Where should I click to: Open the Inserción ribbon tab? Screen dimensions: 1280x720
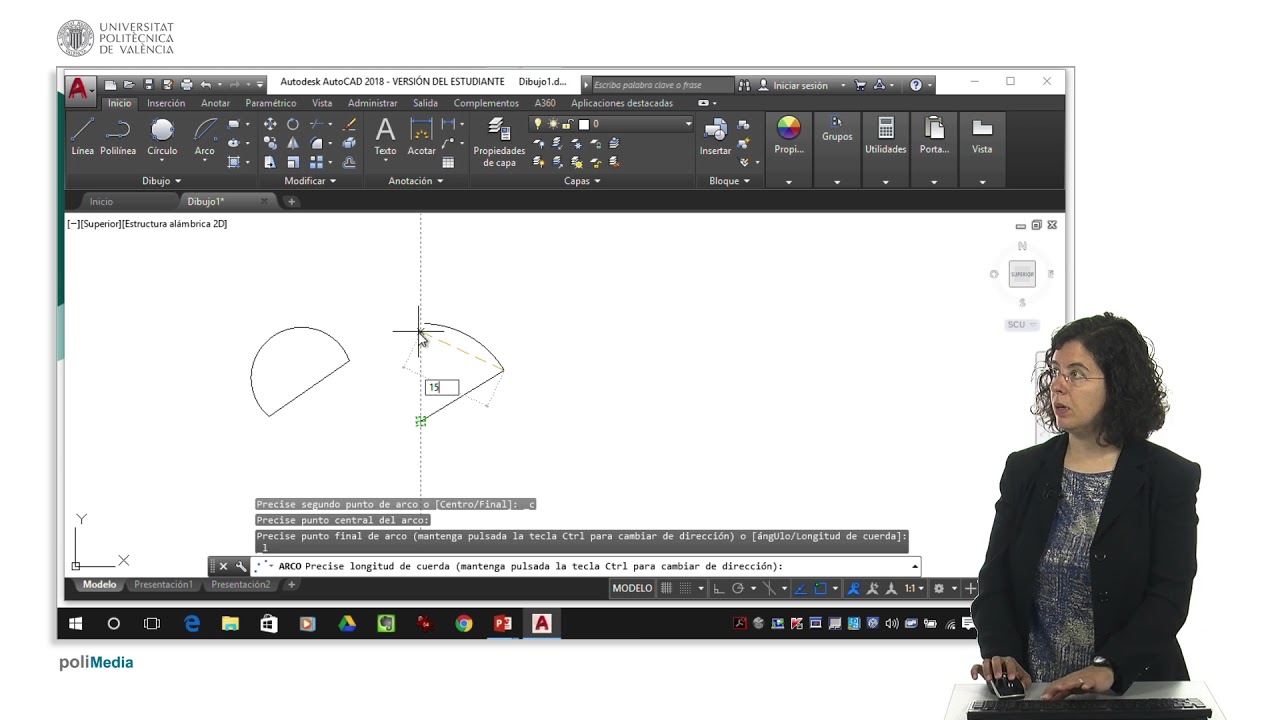click(166, 103)
